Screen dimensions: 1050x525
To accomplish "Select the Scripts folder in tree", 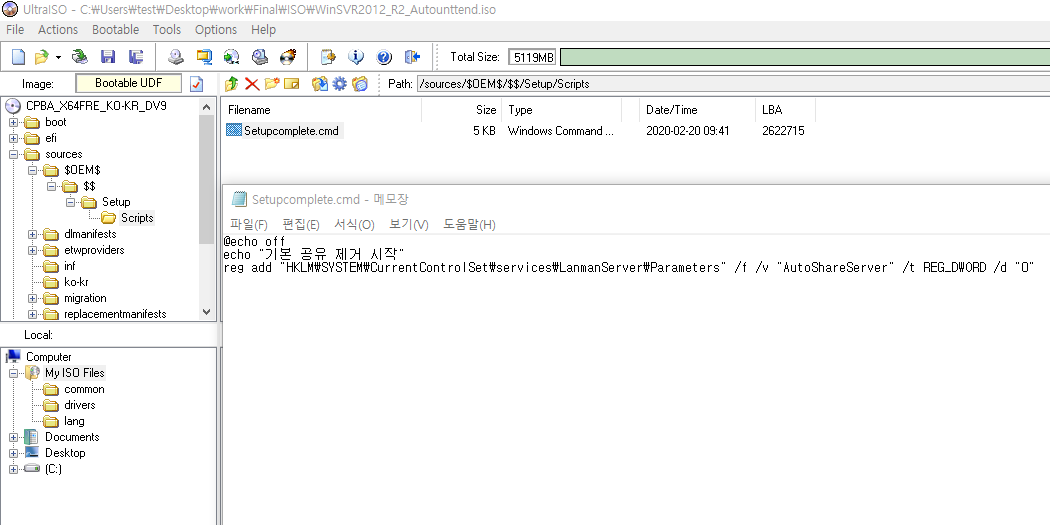I will click(x=137, y=218).
